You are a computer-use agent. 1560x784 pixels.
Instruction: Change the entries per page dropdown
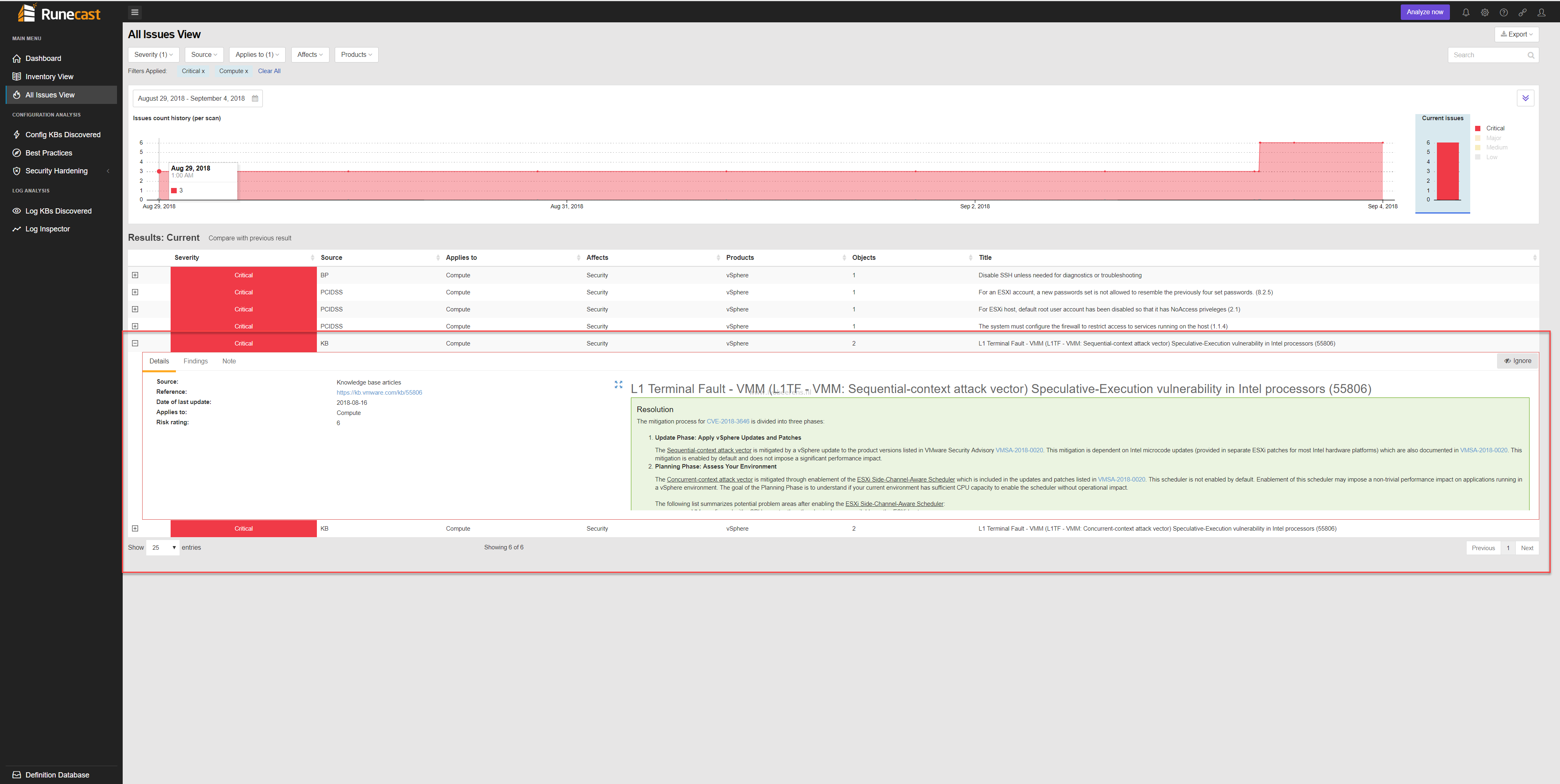163,548
